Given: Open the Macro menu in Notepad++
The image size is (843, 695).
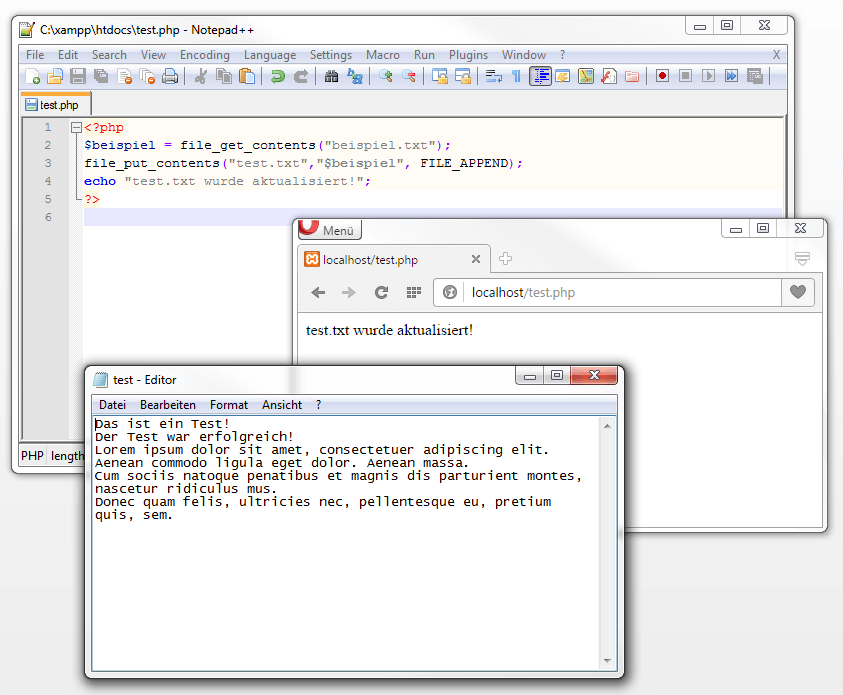Looking at the screenshot, I should point(383,55).
